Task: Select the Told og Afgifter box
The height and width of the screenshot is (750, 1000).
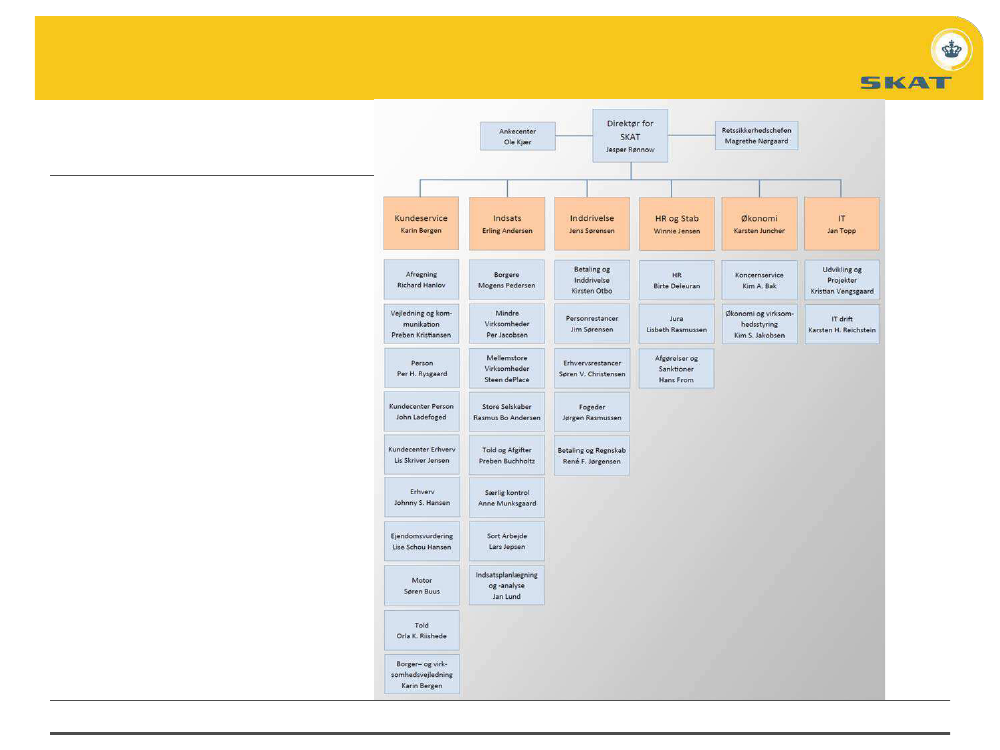Action: (507, 455)
